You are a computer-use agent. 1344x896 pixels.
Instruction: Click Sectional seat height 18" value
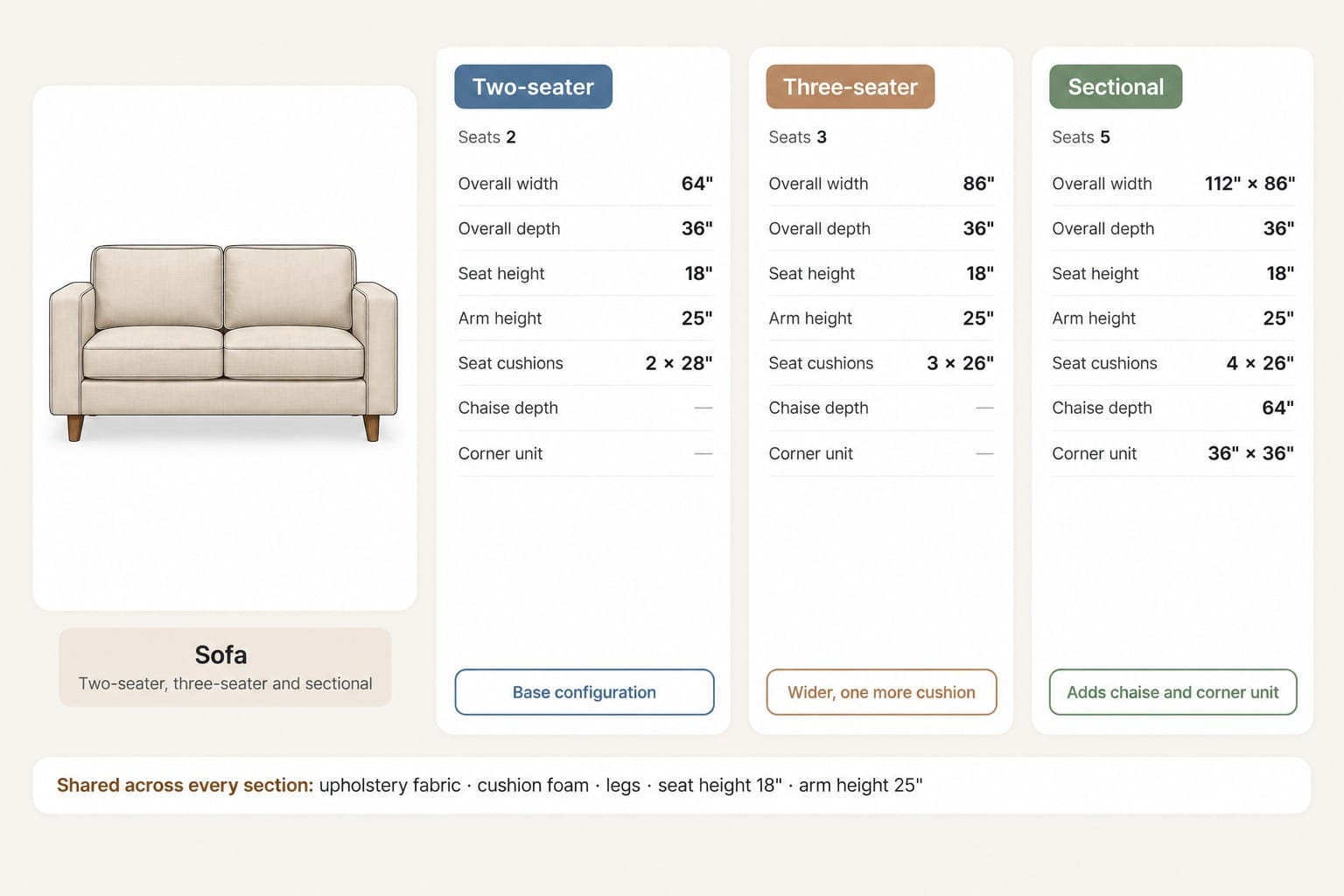pyautogui.click(x=1280, y=274)
